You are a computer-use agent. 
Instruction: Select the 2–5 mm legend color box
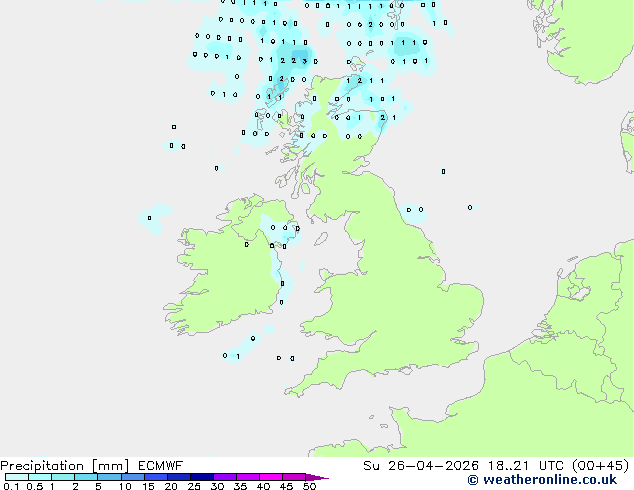pos(86,477)
